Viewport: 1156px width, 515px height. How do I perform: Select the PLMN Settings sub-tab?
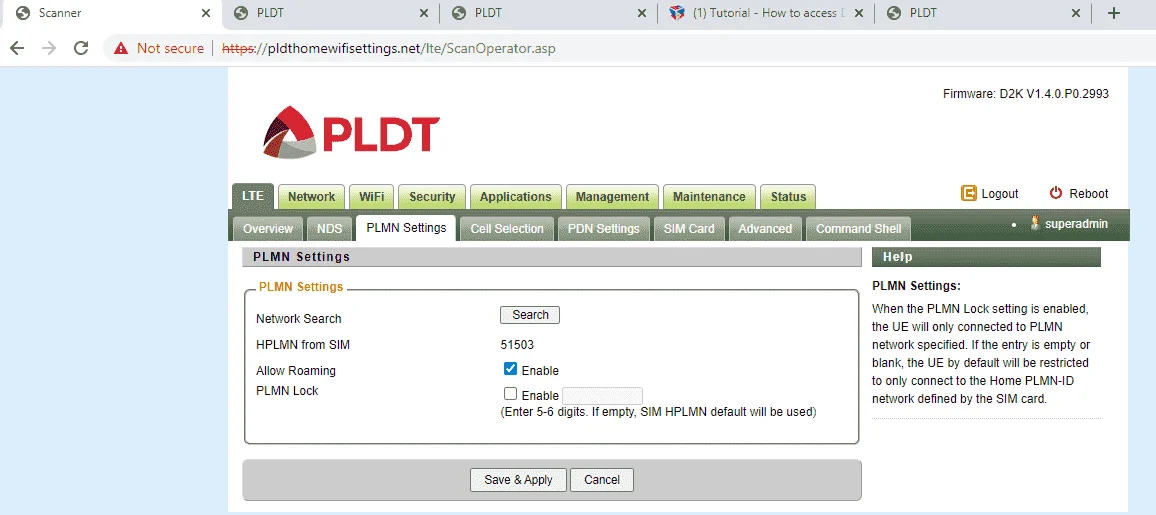coord(406,228)
